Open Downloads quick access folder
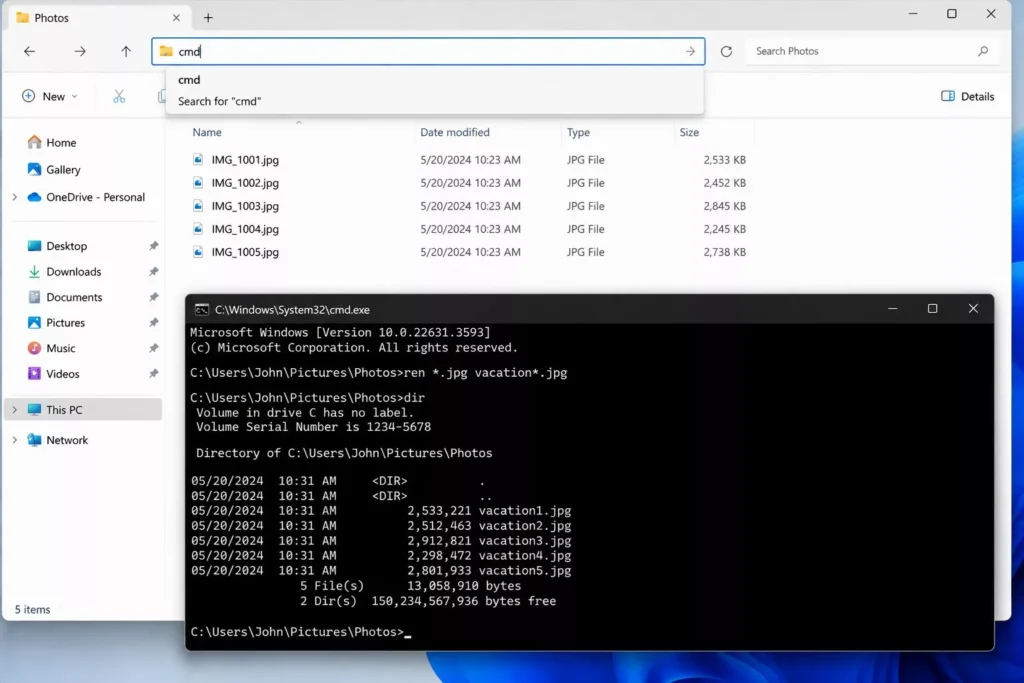The height and width of the screenshot is (683, 1024). coord(65,272)
